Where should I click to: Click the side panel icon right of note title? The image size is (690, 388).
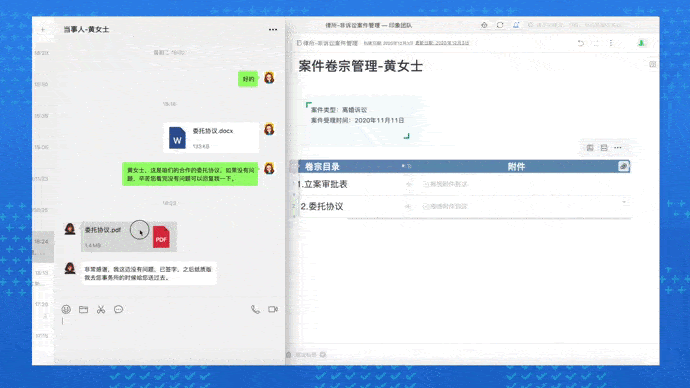[653, 64]
